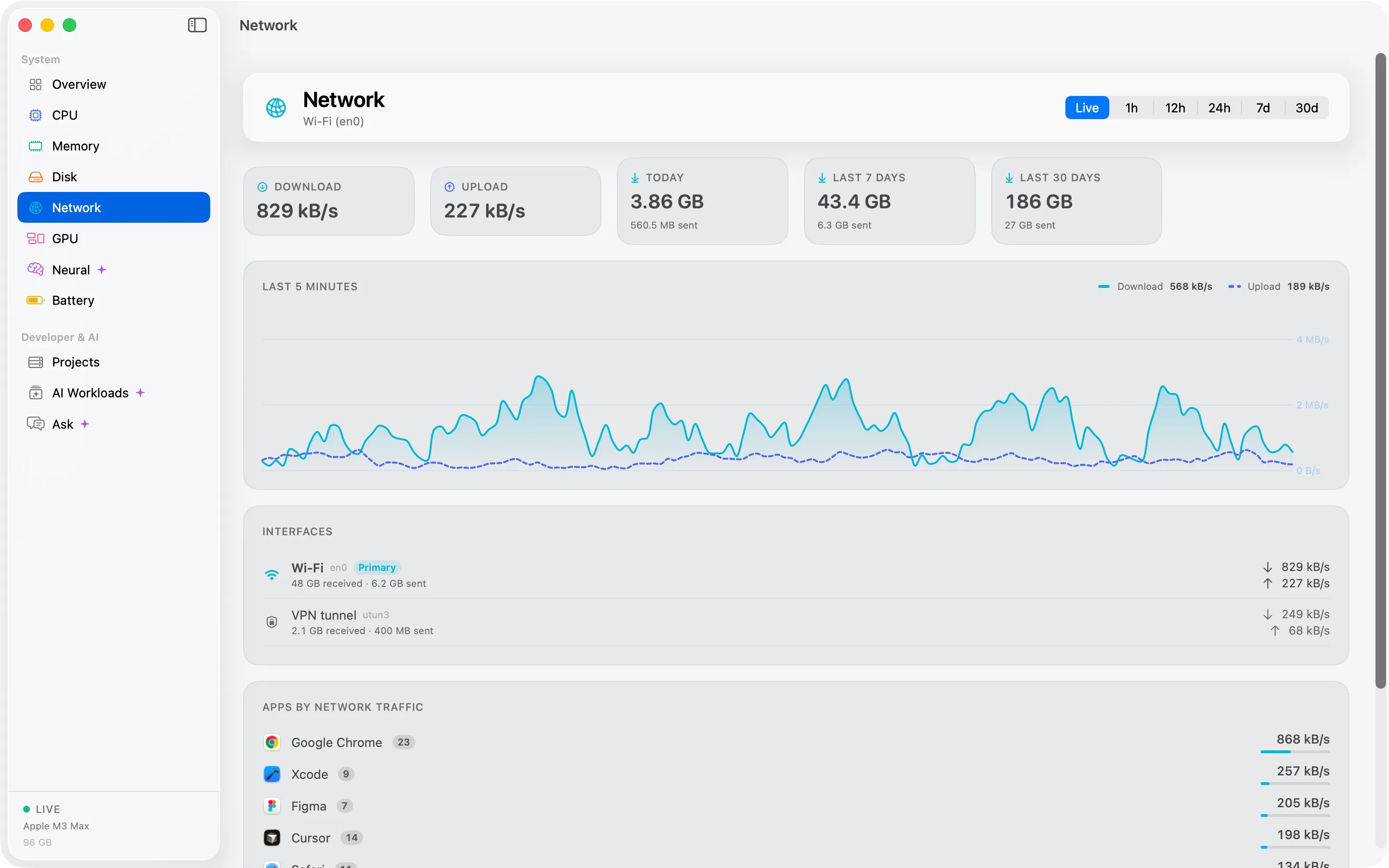Click the sparkle badge next to AI Workloads

pos(140,393)
